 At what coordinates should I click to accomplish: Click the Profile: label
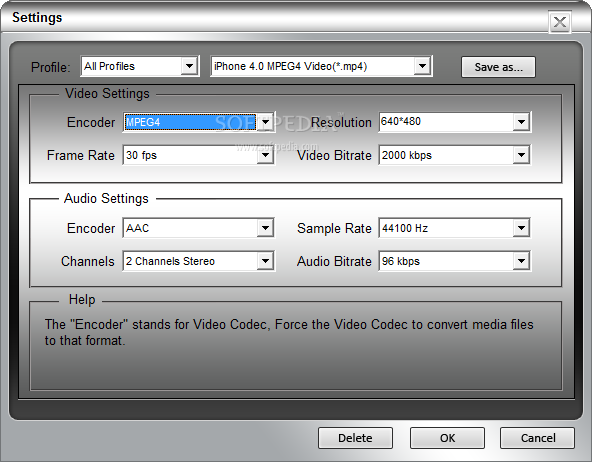point(51,67)
